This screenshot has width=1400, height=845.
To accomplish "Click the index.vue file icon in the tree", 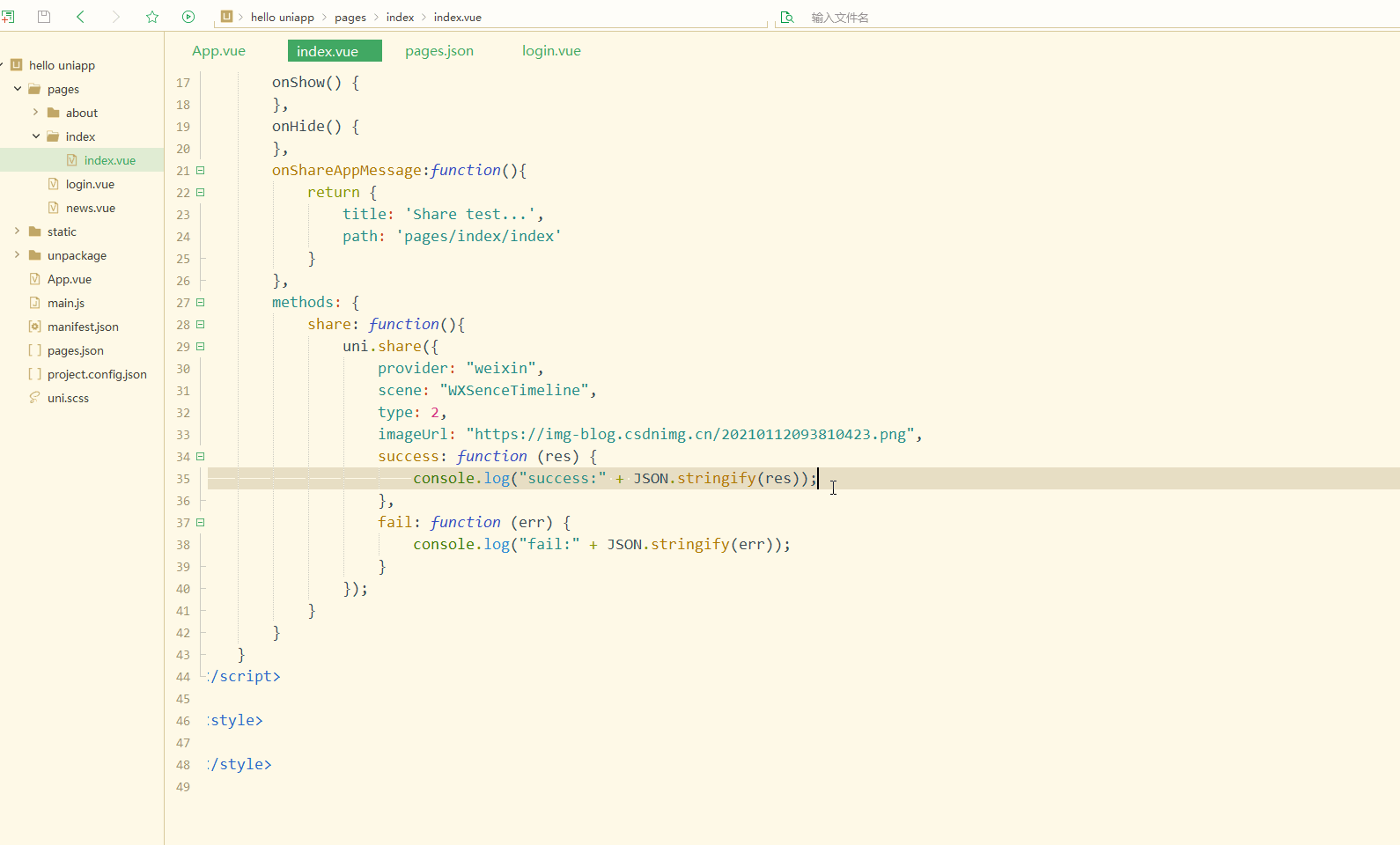I will pyautogui.click(x=72, y=160).
